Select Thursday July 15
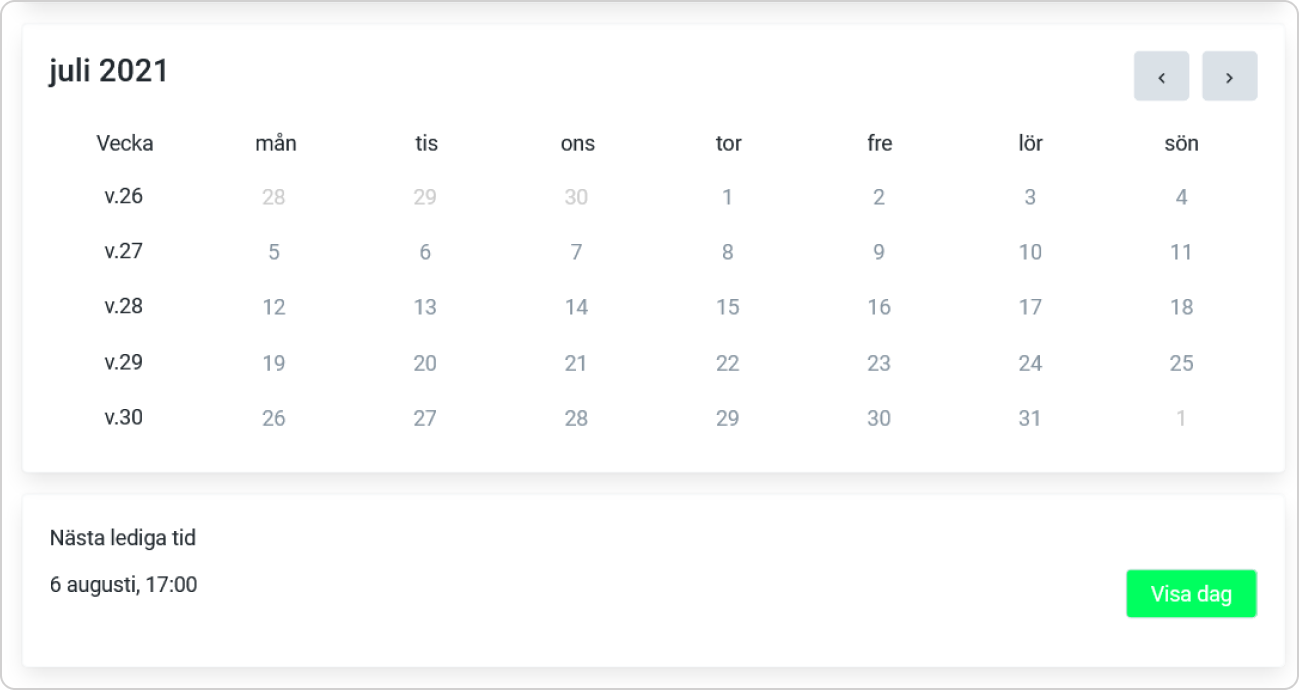The width and height of the screenshot is (1299, 690). click(x=728, y=307)
